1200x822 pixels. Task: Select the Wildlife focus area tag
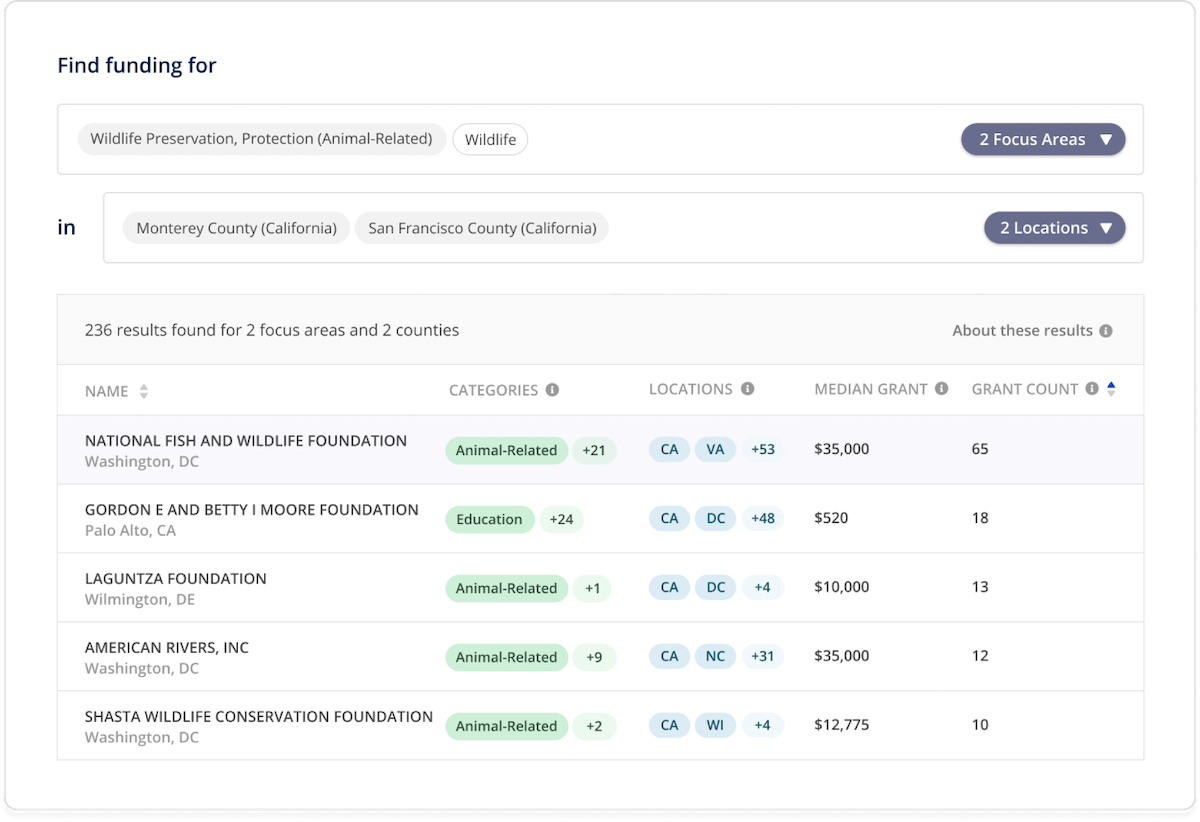coord(489,139)
